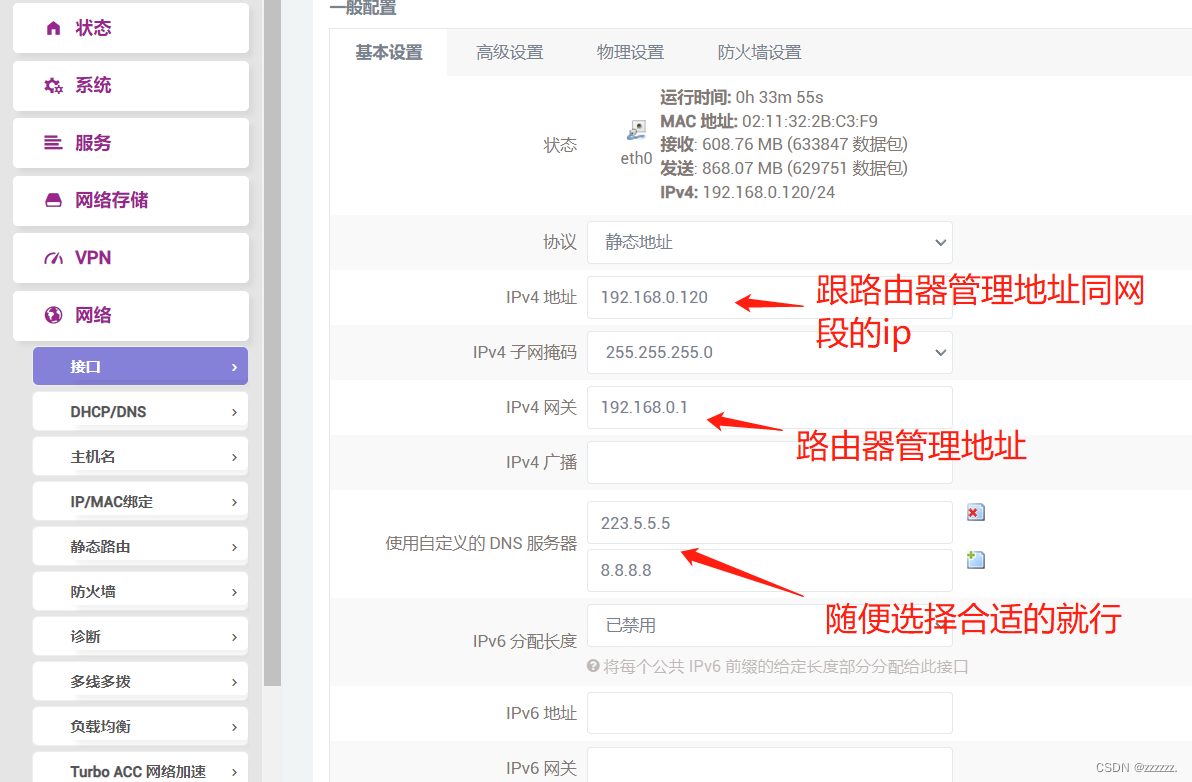The width and height of the screenshot is (1192, 782).
Task: Click the storage drive icon next to 网络存储
Action: click(53, 200)
